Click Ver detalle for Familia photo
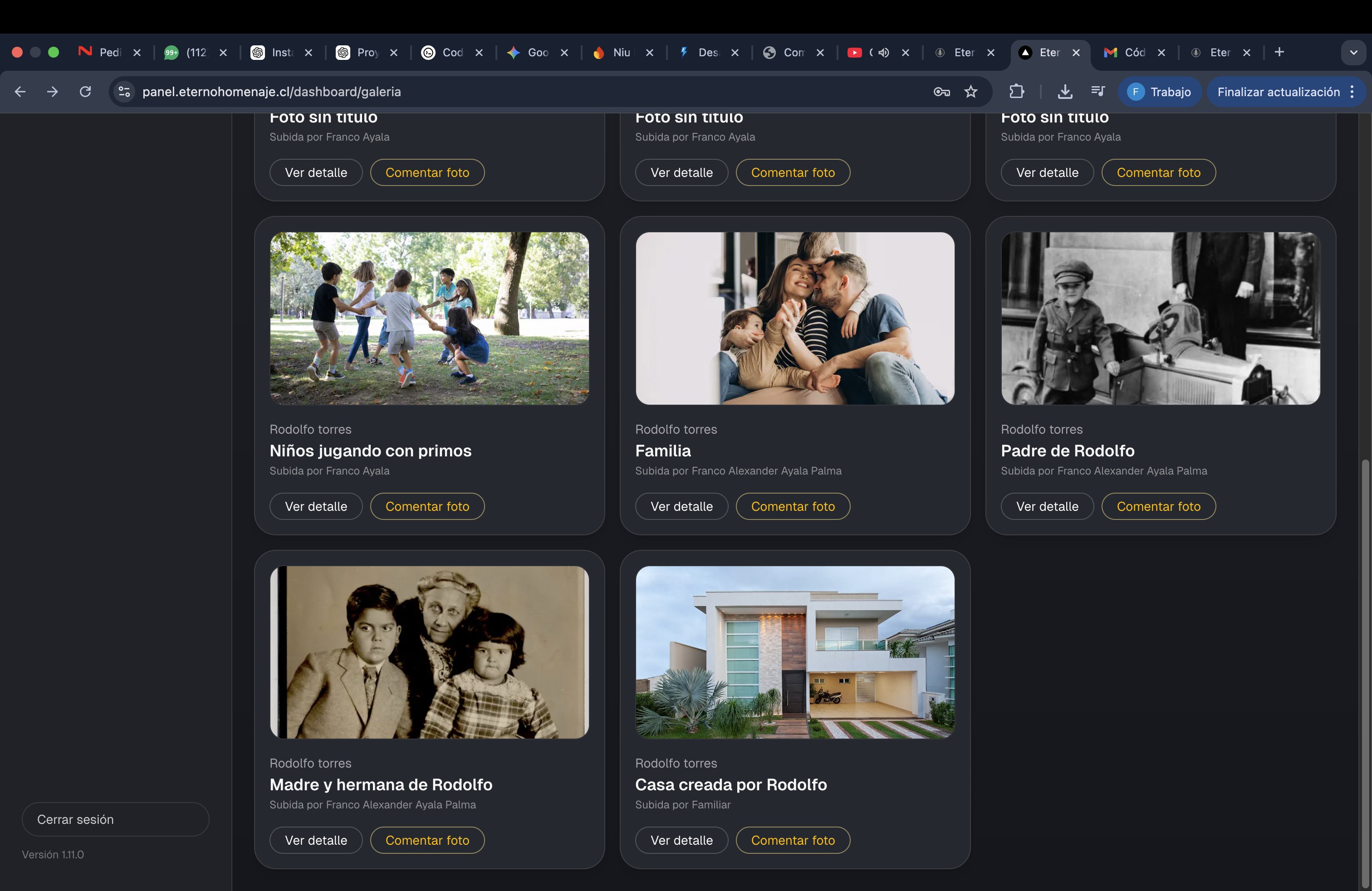This screenshot has height=891, width=1372. (x=681, y=507)
